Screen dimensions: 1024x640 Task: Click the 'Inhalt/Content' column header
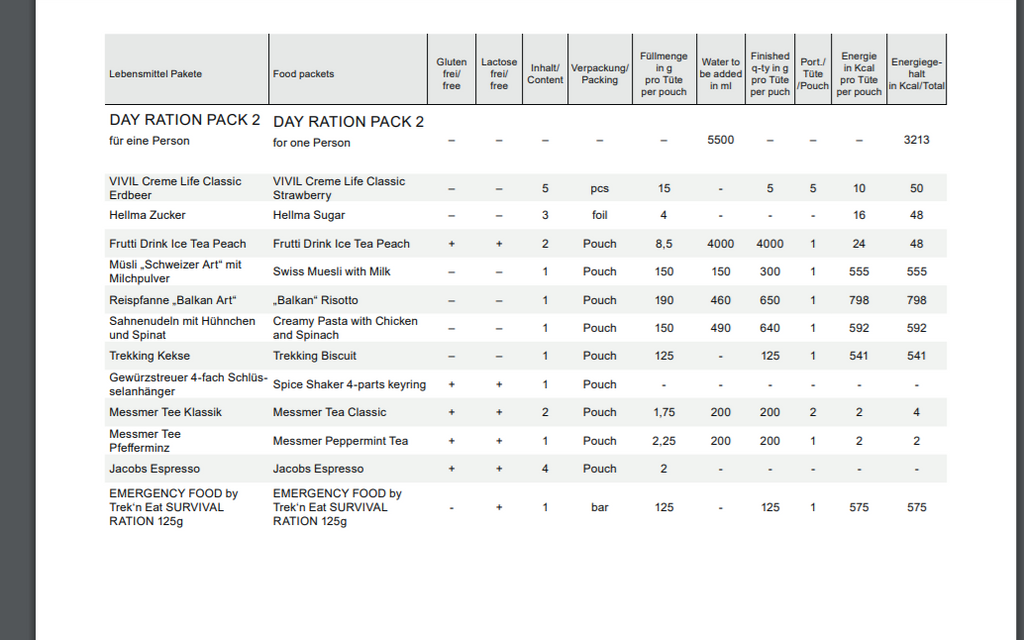click(x=545, y=74)
